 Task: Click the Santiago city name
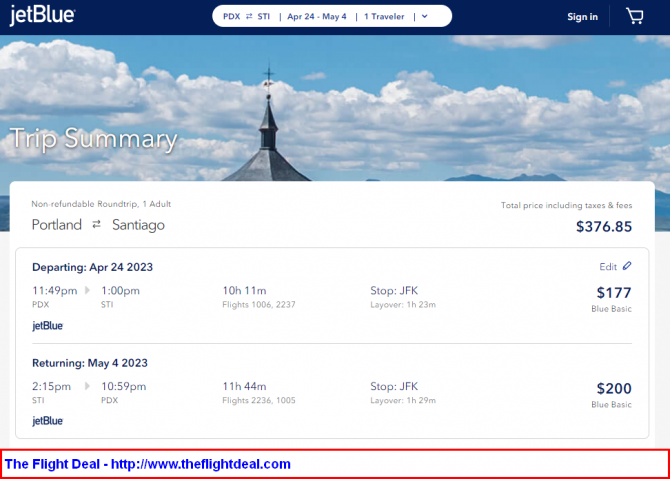click(138, 225)
